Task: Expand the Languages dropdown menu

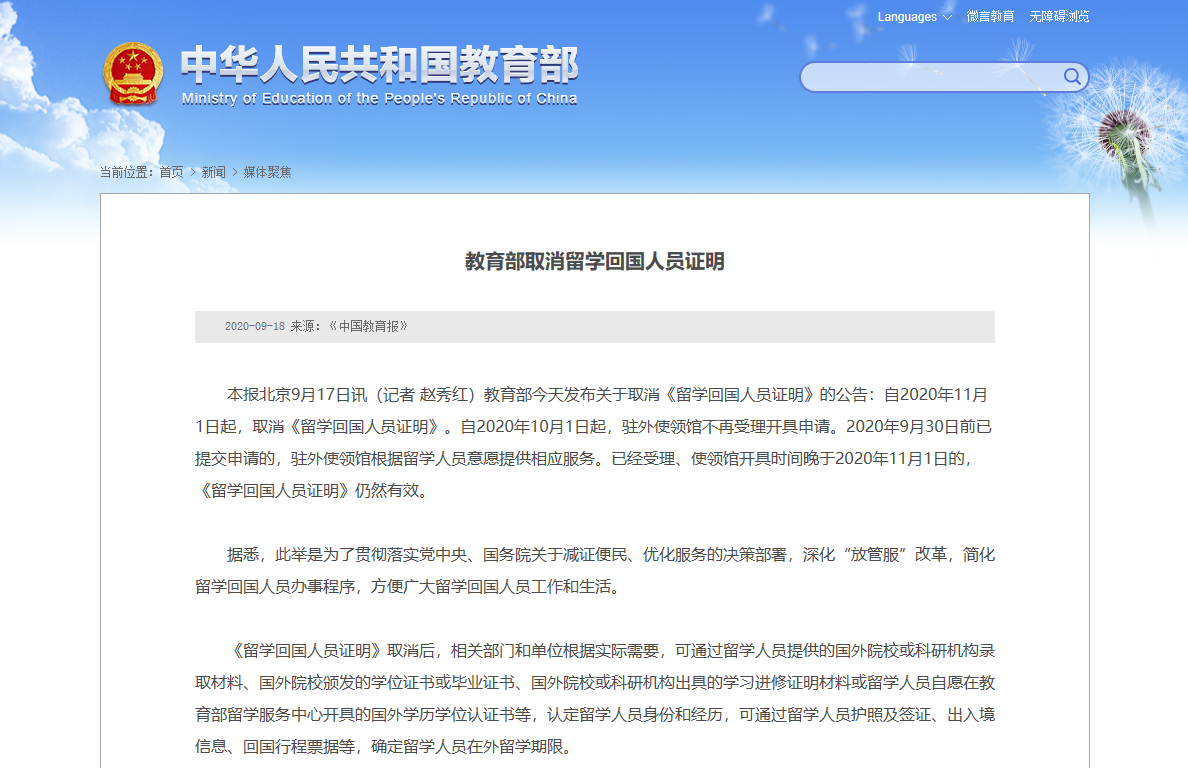Action: click(x=907, y=17)
